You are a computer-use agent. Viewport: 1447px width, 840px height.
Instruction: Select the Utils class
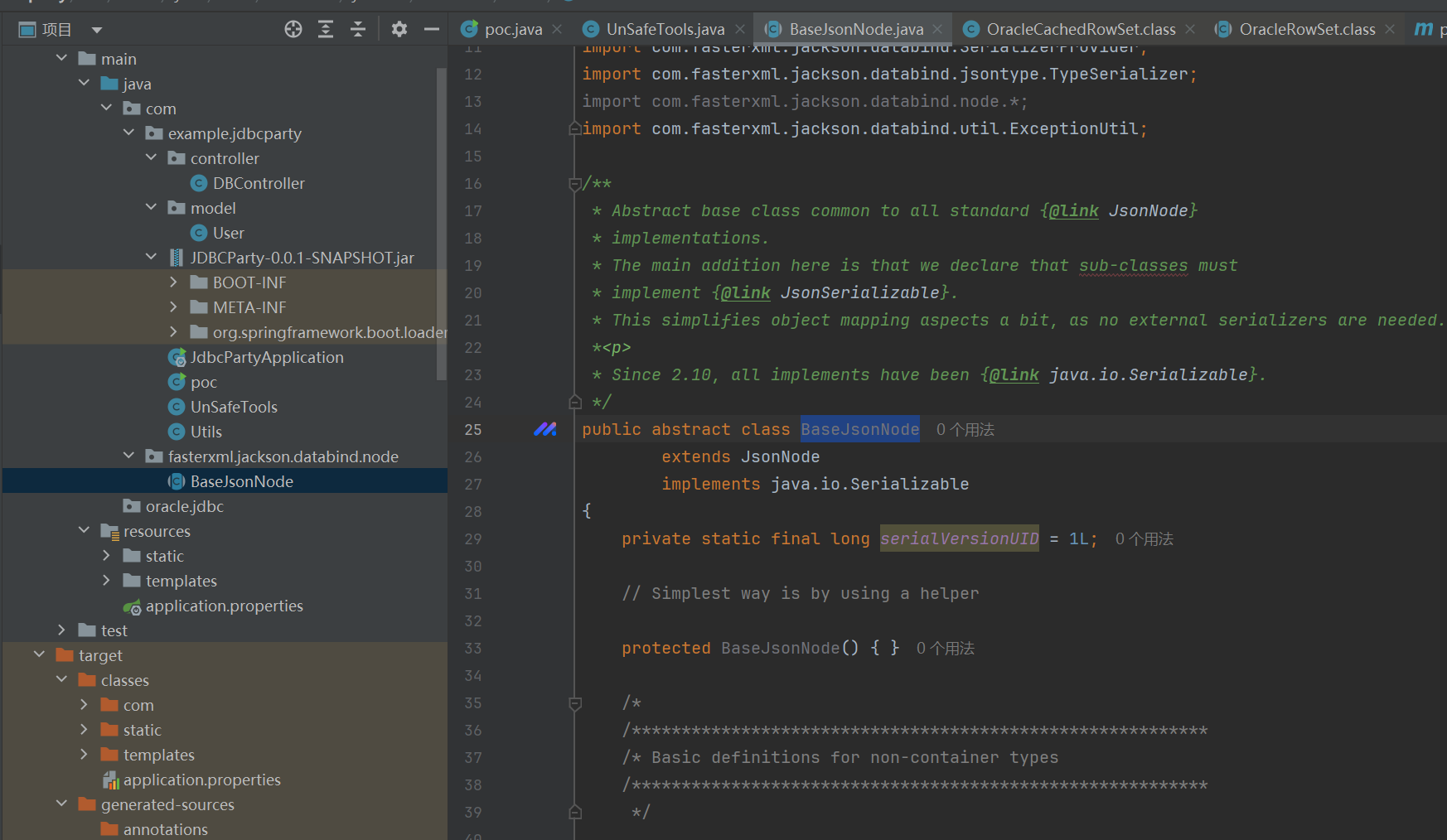(x=206, y=432)
